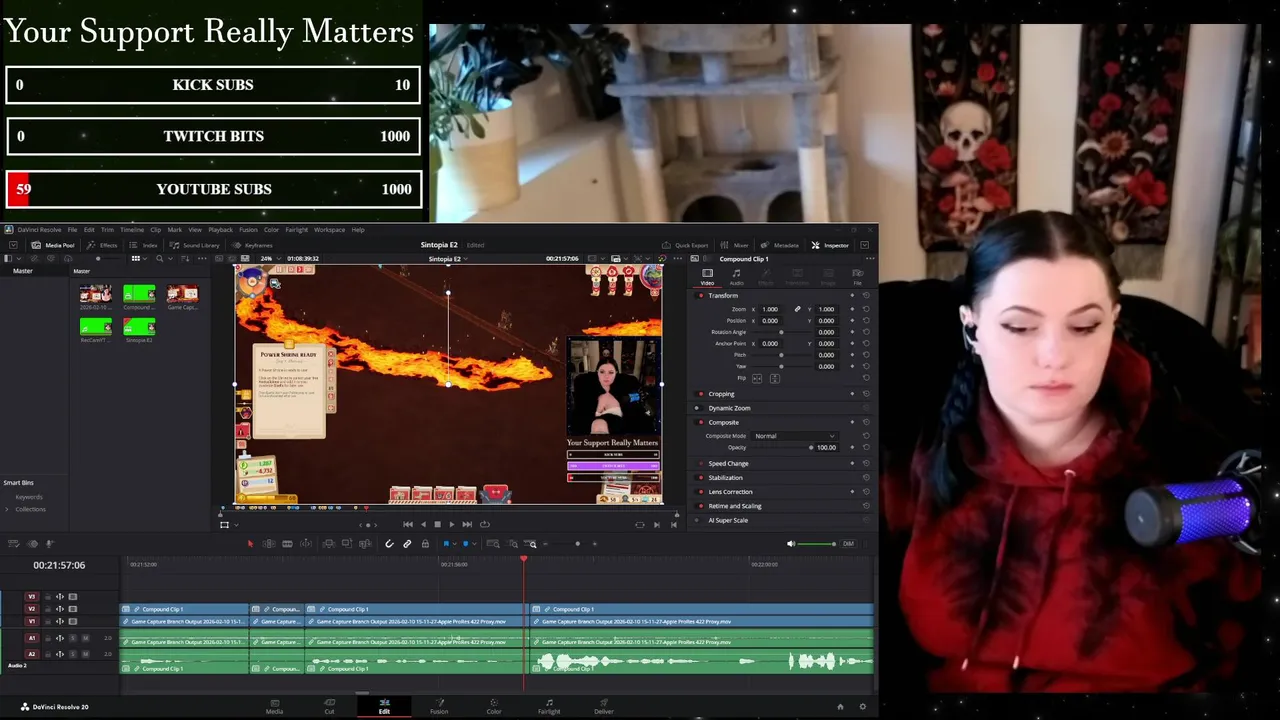Open the Sintopia E2 timeline name dropdown
The image size is (1280, 720).
(x=448, y=259)
